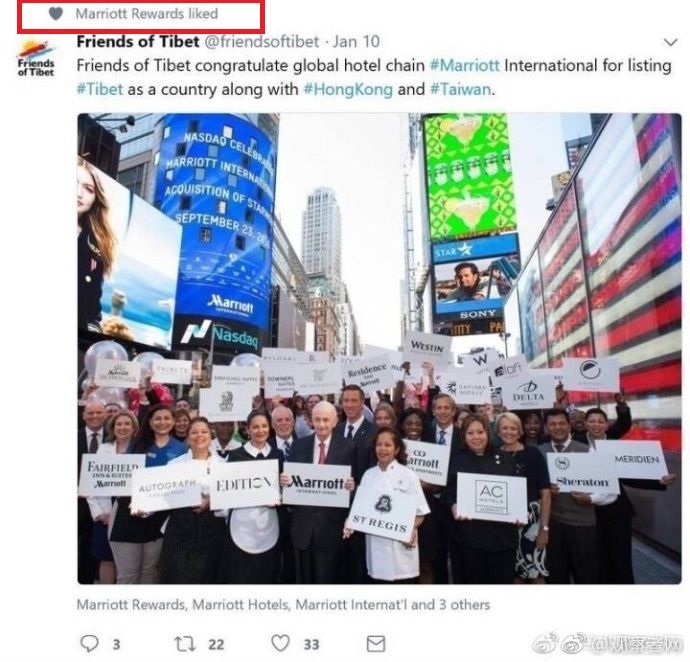
Task: Share via the envelope message icon
Action: pos(376,644)
